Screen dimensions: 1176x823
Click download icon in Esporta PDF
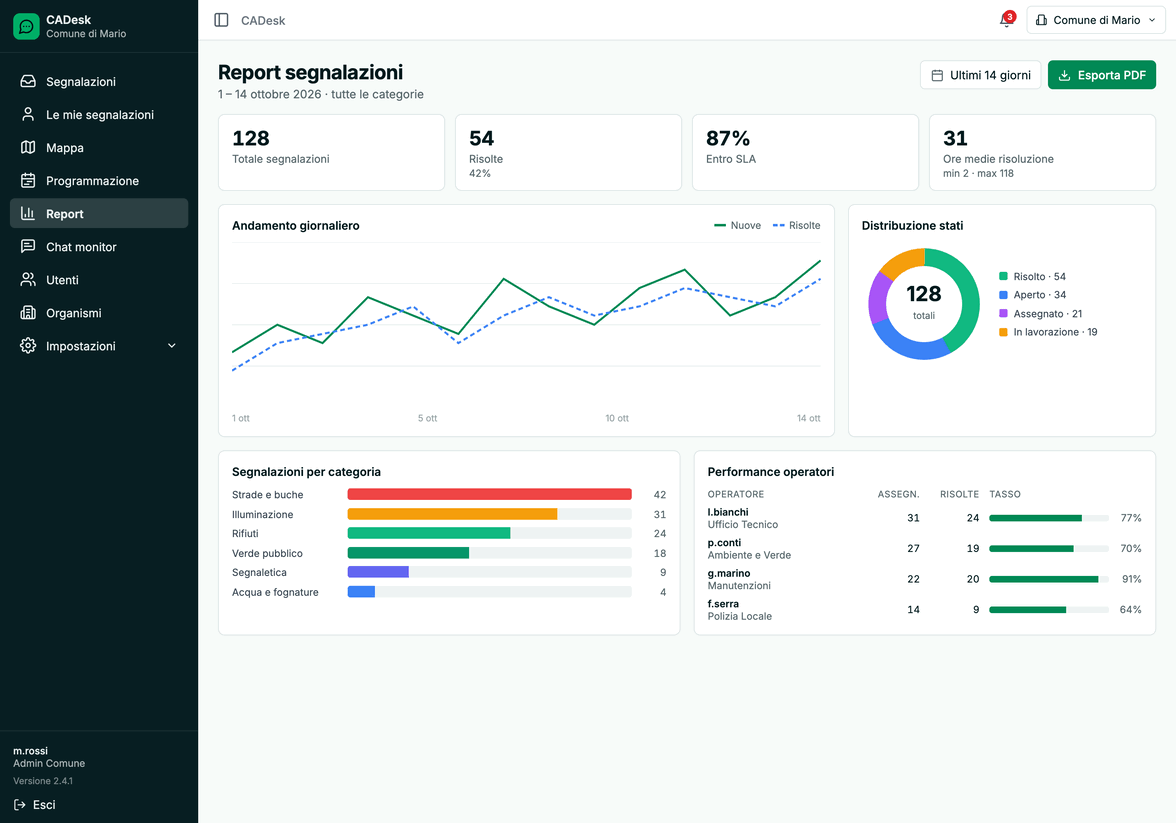click(x=1064, y=75)
